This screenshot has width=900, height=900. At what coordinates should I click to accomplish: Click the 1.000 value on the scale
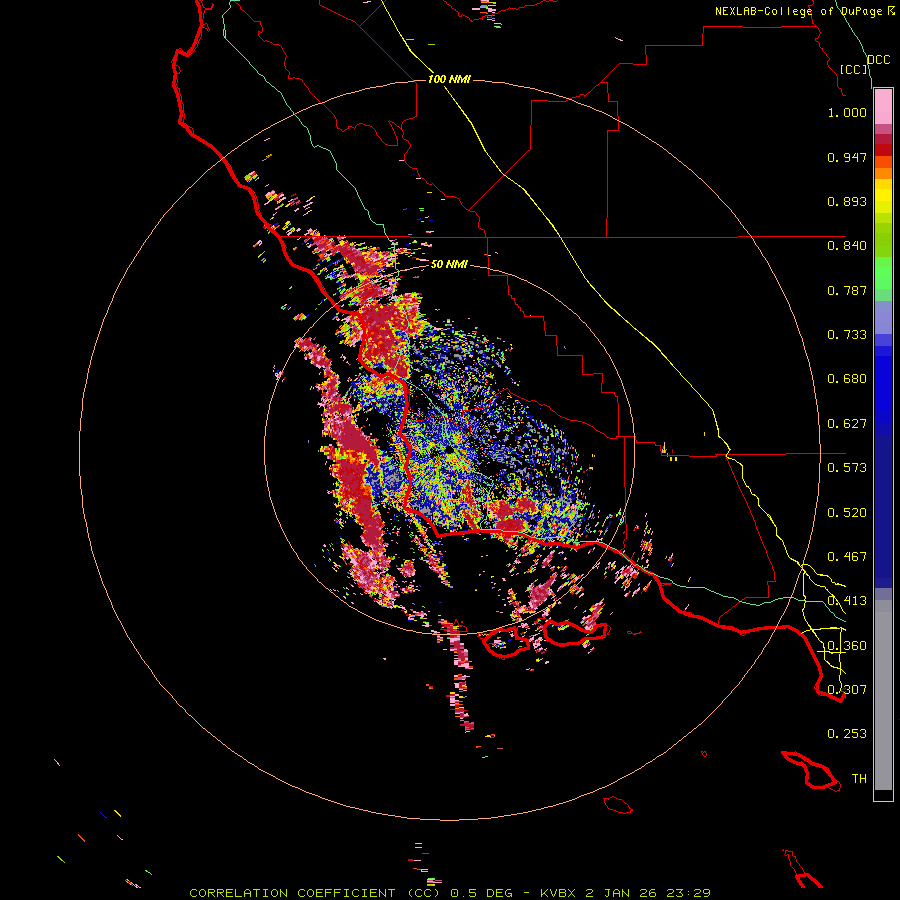coord(847,112)
